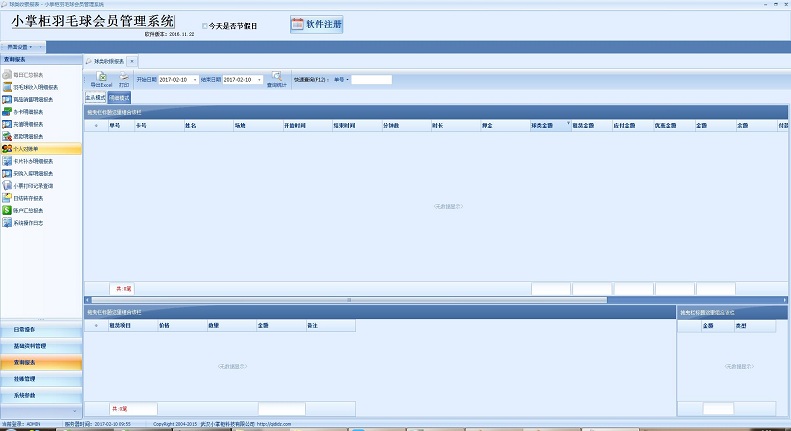Image resolution: width=791 pixels, height=431 pixels.
Task: Expand the 界面设置 dropdown menu
Action: point(23,47)
